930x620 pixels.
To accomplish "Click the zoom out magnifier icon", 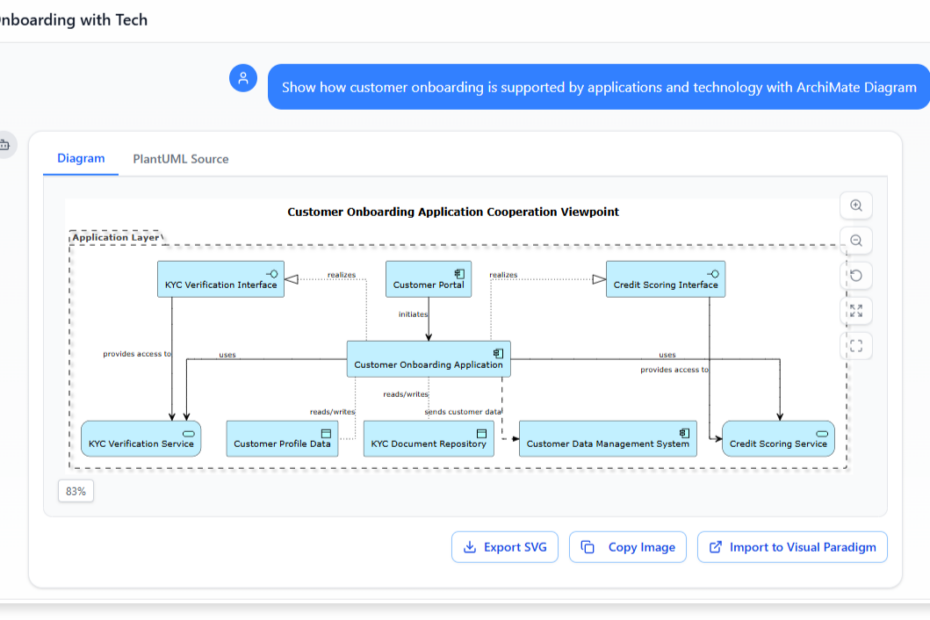I will pyautogui.click(x=856, y=241).
